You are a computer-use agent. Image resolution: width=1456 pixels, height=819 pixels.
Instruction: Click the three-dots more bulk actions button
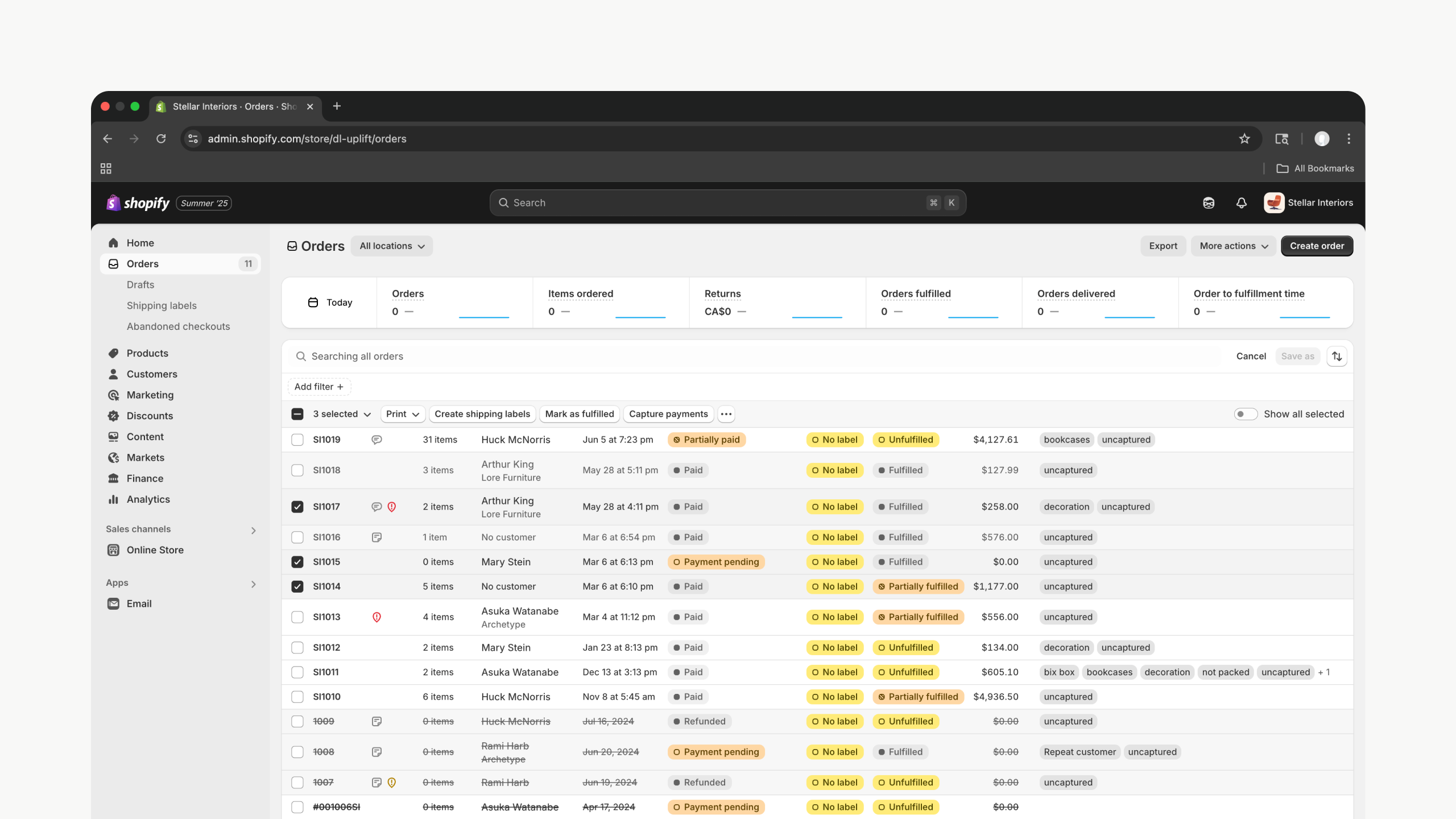point(726,414)
